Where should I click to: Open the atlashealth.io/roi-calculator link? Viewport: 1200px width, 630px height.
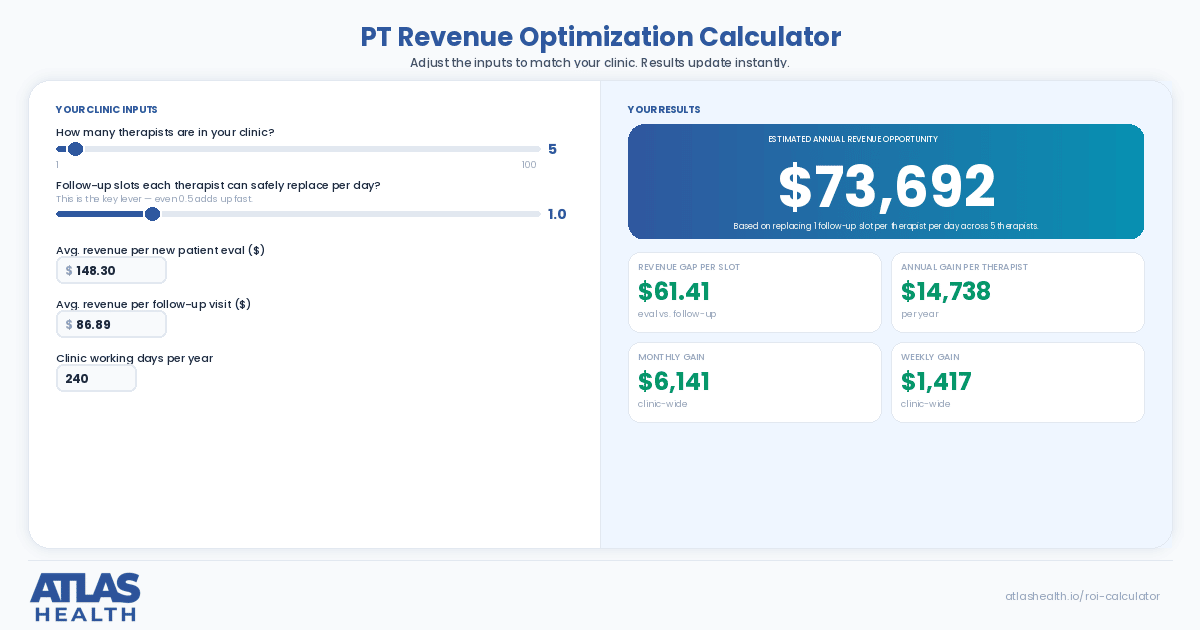tap(1082, 596)
